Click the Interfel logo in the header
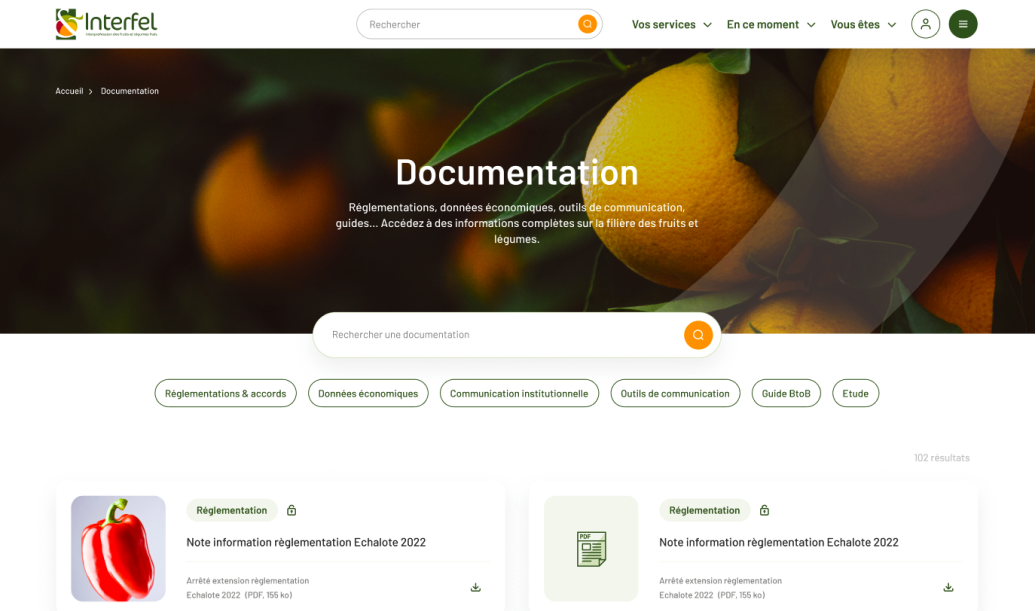The image size is (1036, 611). click(x=106, y=24)
